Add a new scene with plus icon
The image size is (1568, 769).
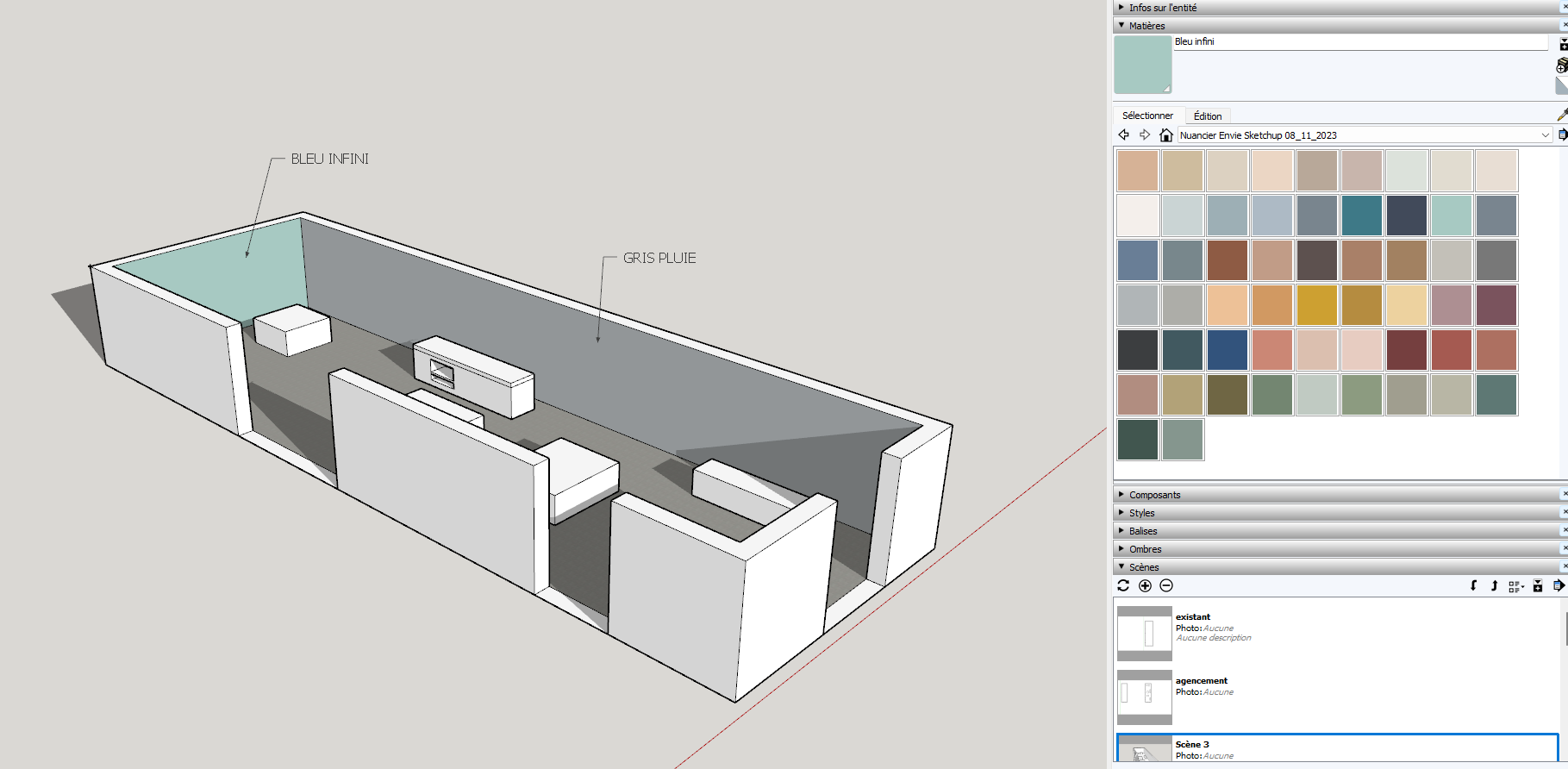(1145, 585)
